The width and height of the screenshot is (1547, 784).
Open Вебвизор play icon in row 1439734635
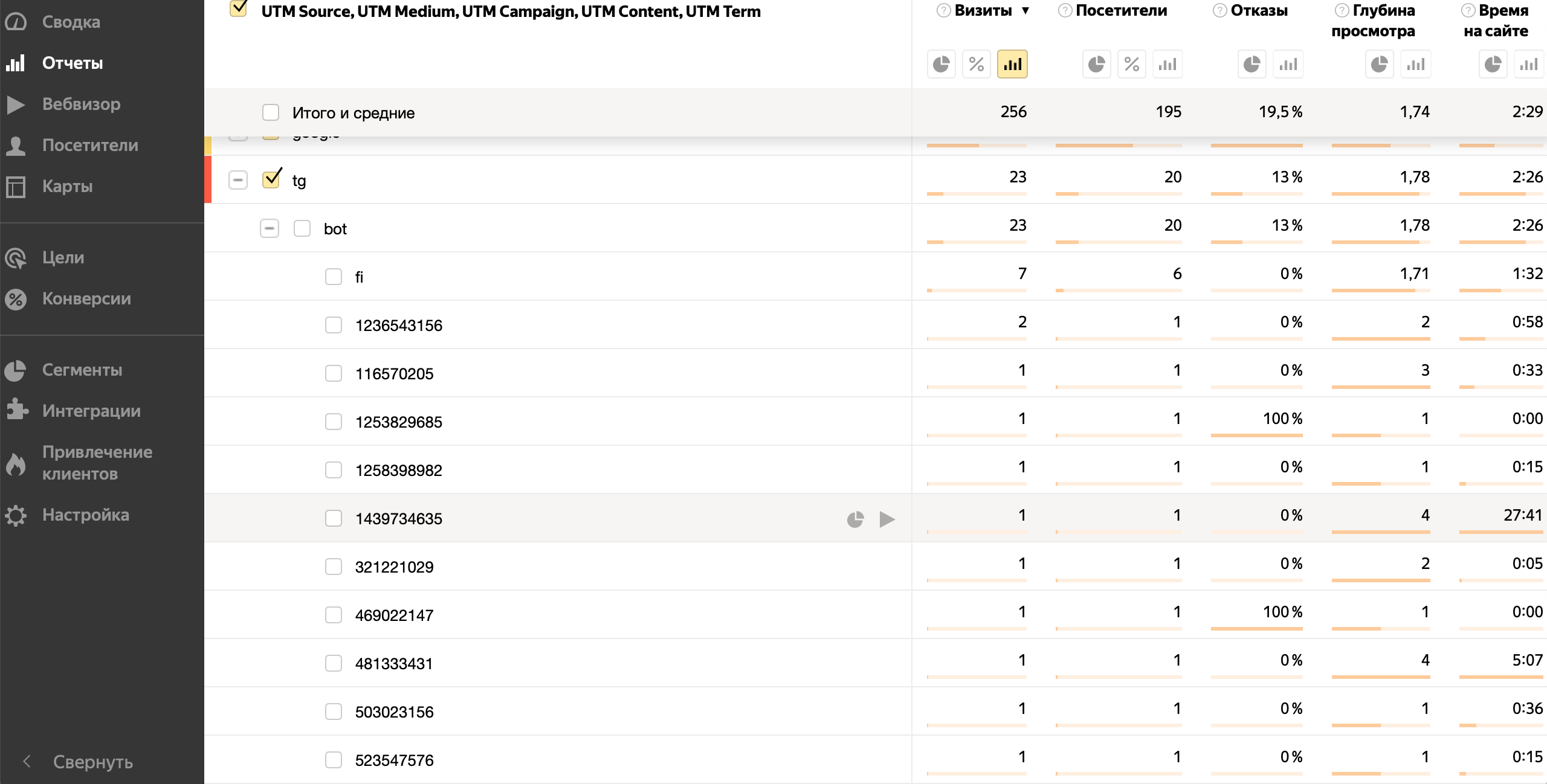(887, 519)
